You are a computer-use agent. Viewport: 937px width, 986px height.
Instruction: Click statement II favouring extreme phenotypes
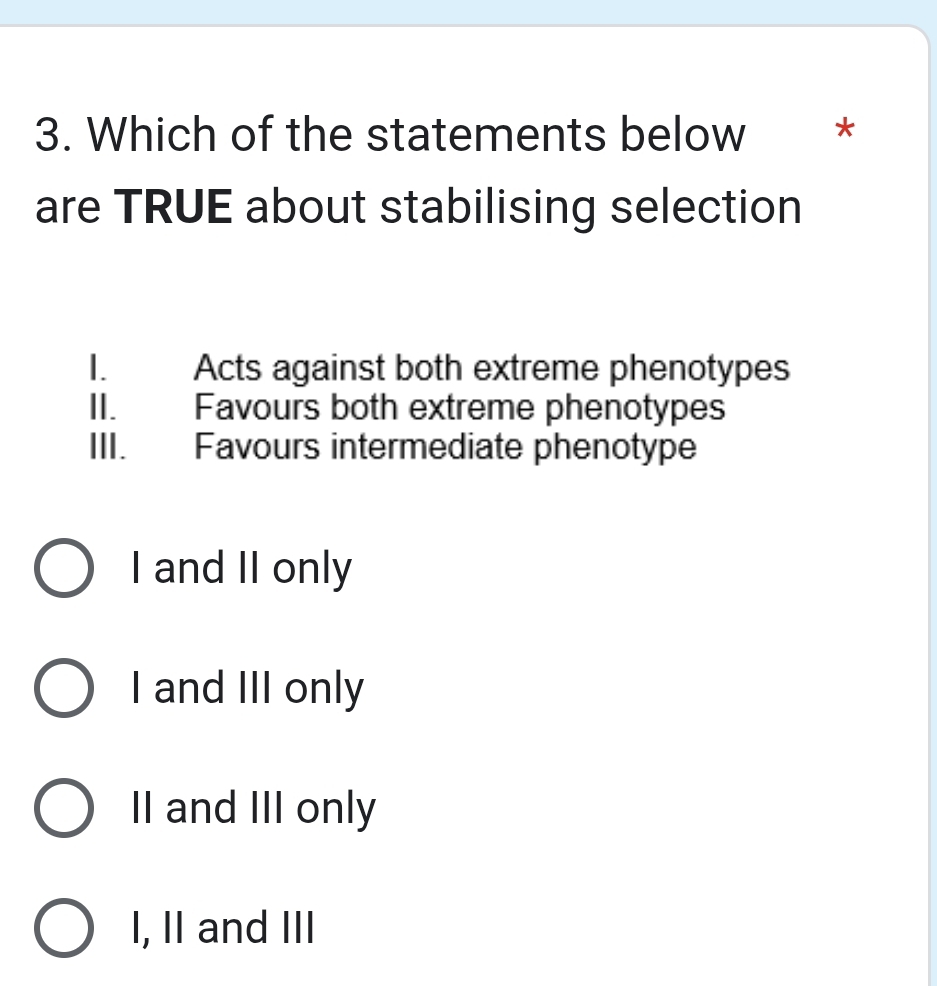(x=458, y=407)
